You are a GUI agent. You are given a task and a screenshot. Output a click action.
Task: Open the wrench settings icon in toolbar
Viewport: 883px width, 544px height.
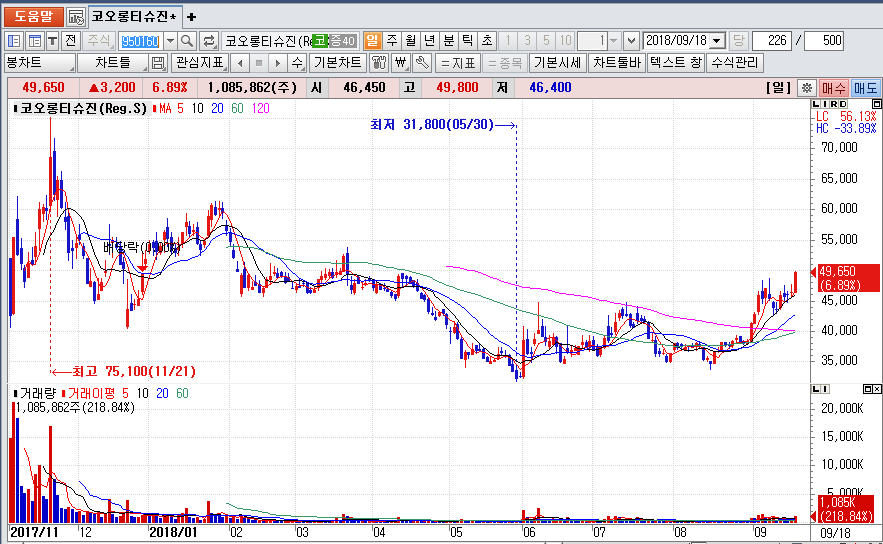click(x=423, y=63)
